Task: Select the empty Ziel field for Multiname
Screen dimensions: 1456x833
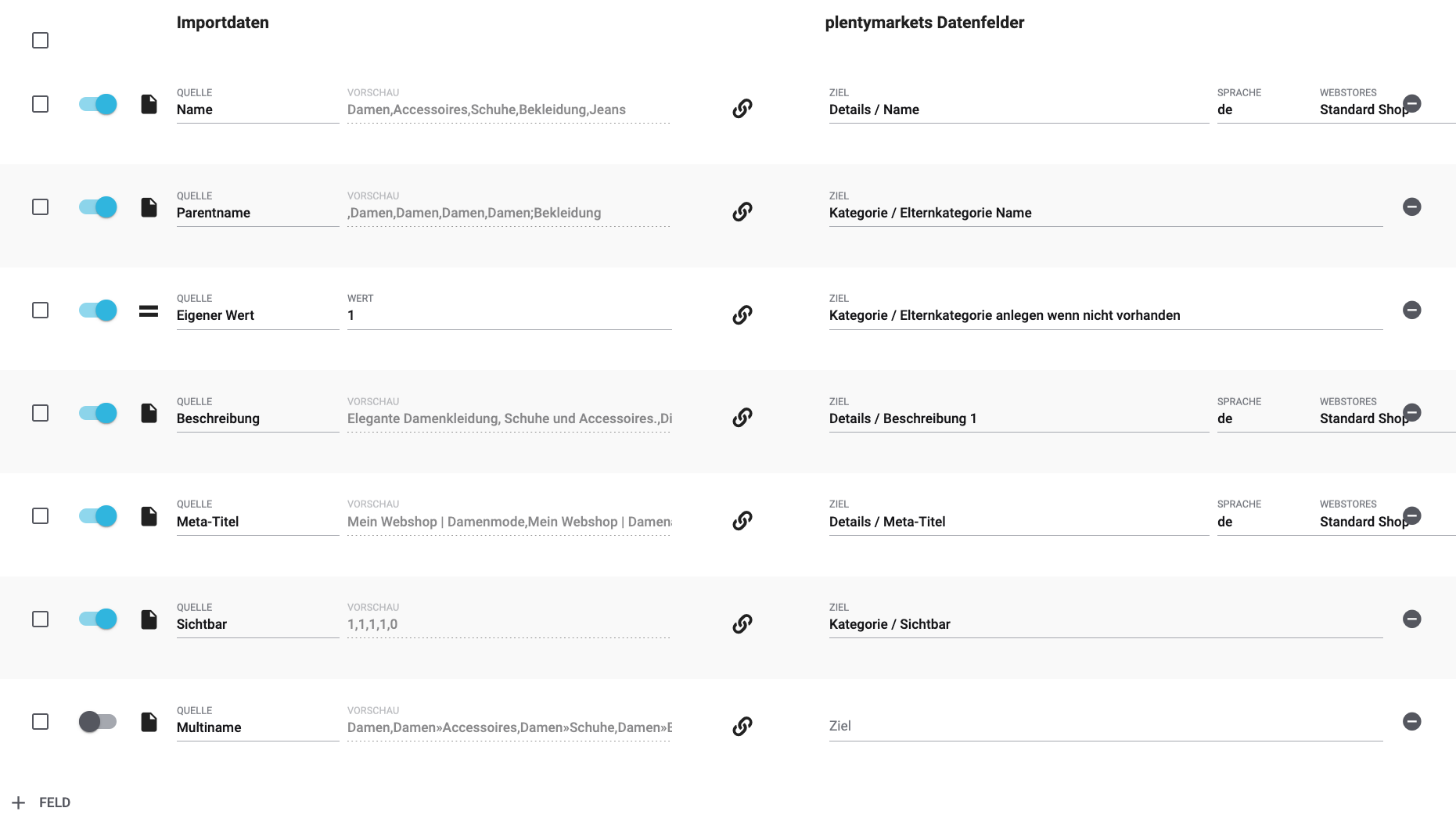Action: pyautogui.click(x=1105, y=727)
